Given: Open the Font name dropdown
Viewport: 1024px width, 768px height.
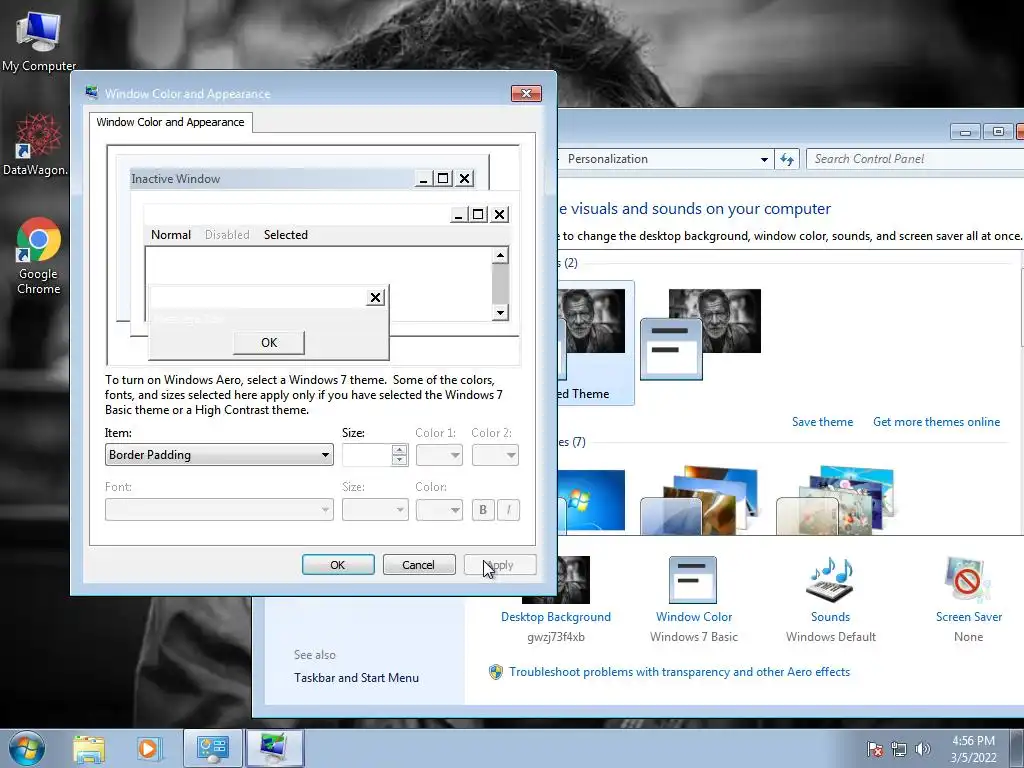Looking at the screenshot, I should 219,510.
